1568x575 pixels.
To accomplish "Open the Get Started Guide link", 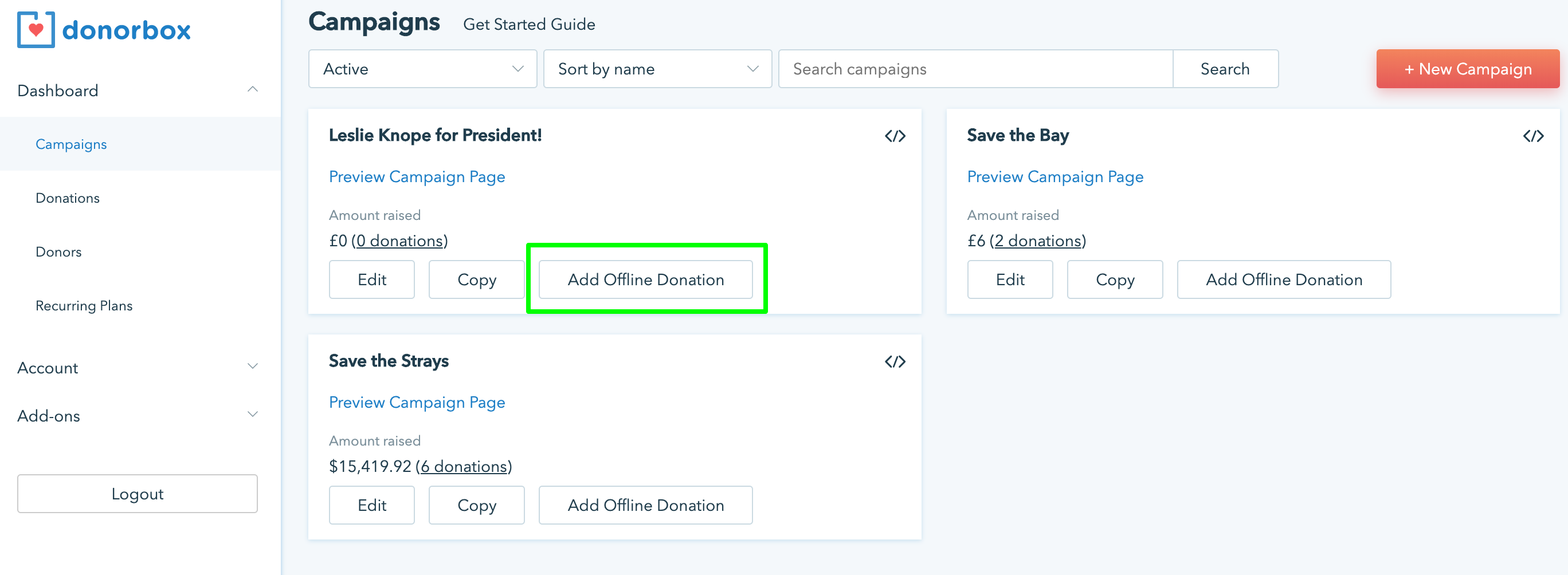I will coord(529,24).
